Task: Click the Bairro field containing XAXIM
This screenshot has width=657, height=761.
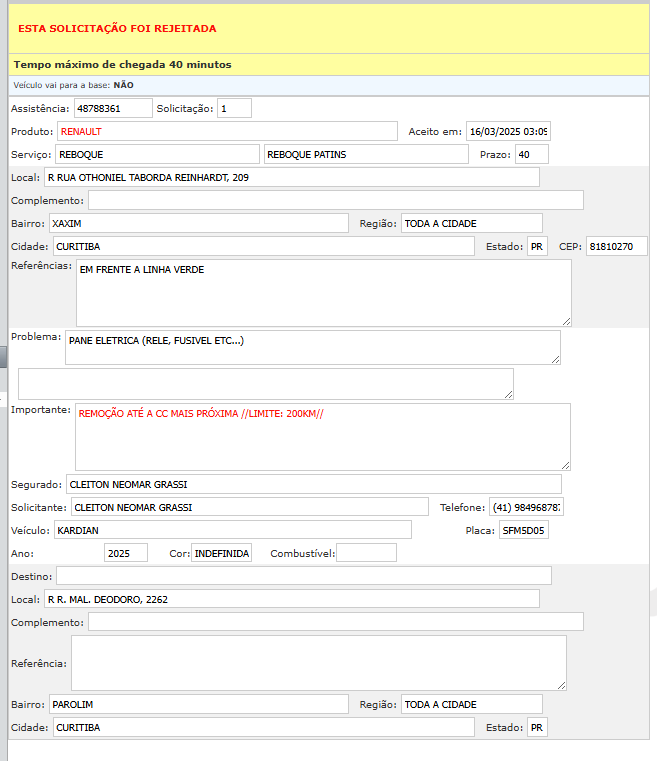Action: [x=198, y=224]
